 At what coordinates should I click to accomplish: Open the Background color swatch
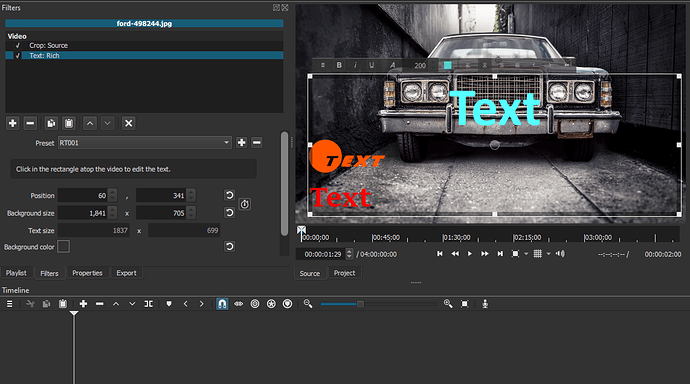63,247
